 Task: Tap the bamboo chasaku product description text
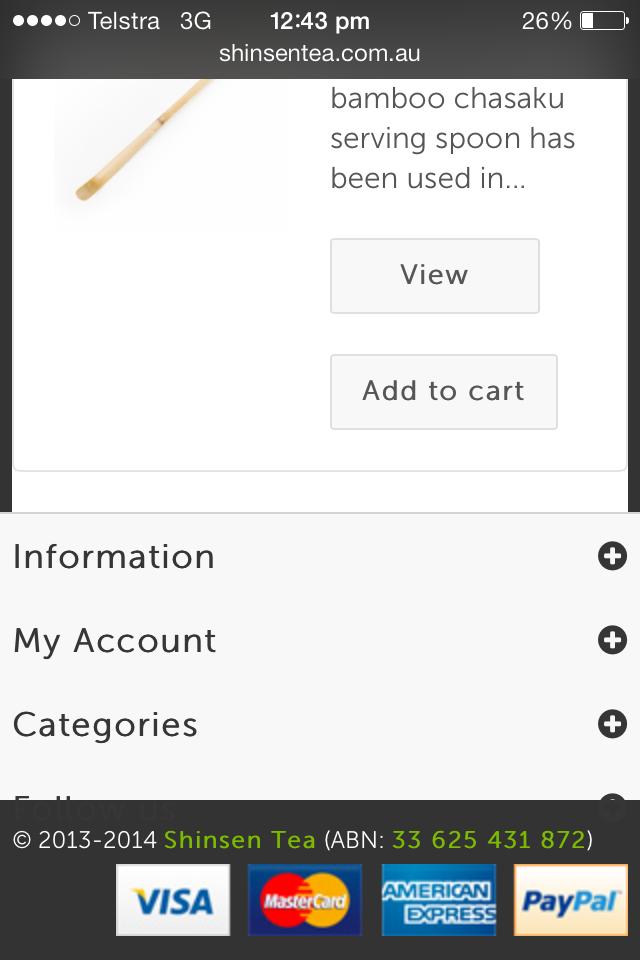point(453,138)
